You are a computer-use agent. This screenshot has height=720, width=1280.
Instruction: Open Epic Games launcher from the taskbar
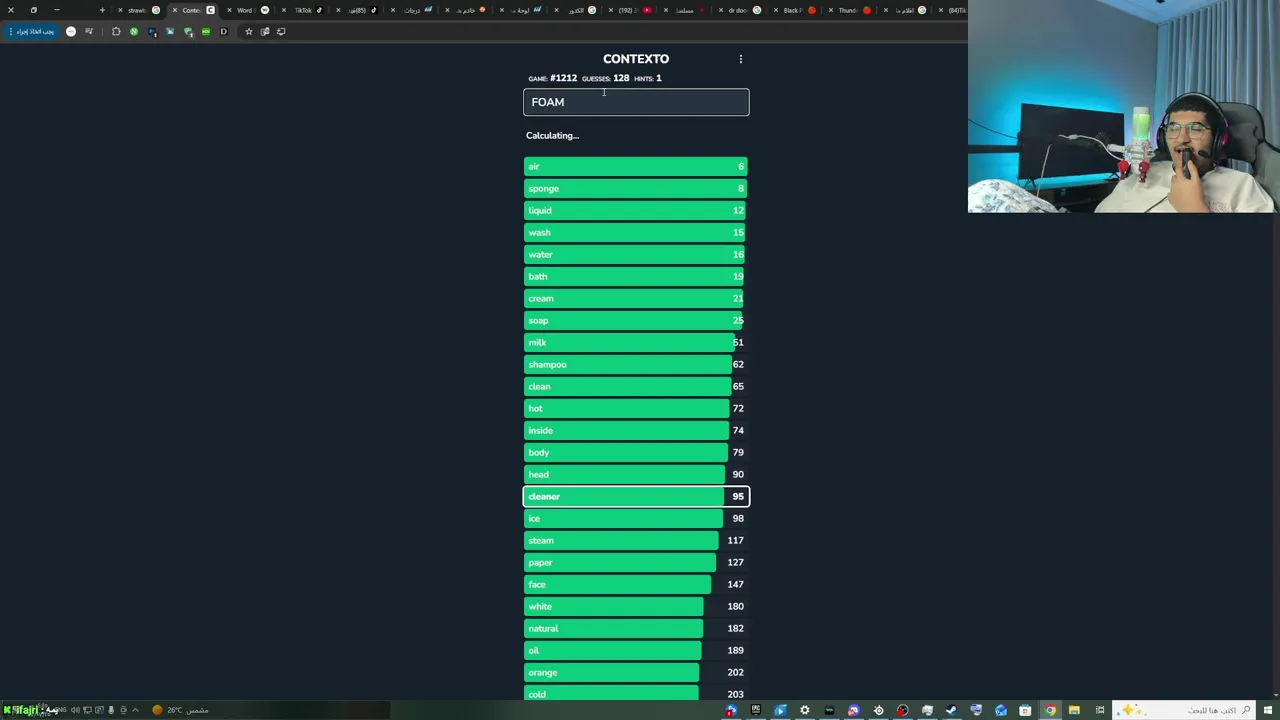756,710
